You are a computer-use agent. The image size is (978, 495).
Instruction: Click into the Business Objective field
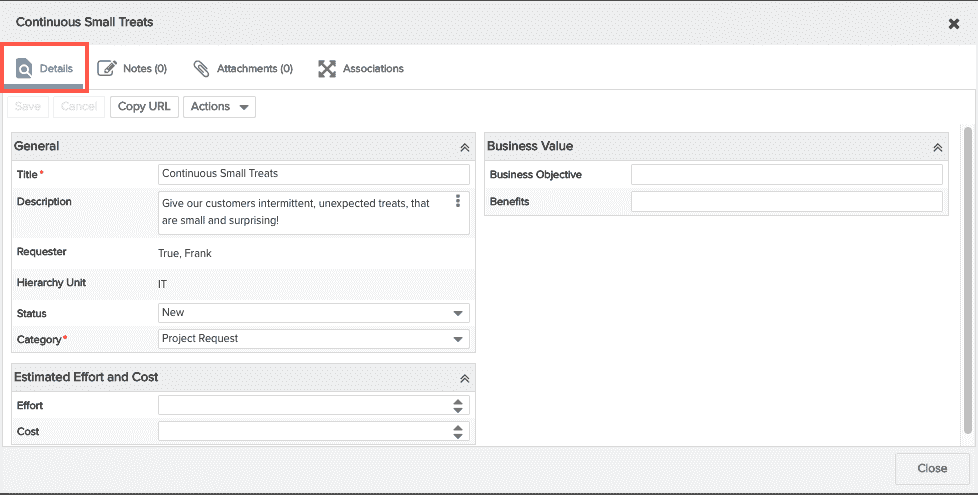pyautogui.click(x=787, y=175)
